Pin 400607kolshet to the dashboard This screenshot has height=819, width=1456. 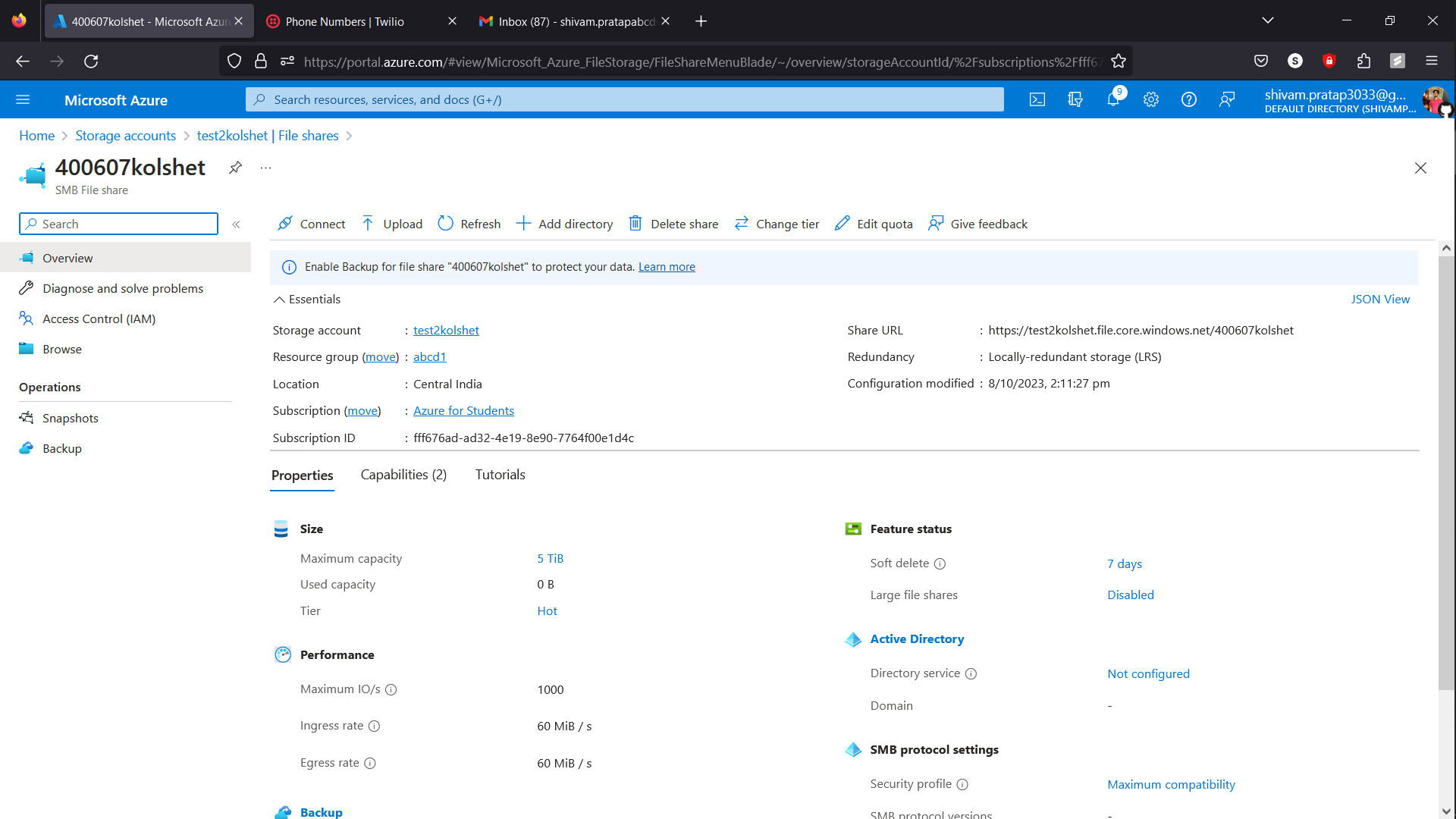tap(235, 168)
